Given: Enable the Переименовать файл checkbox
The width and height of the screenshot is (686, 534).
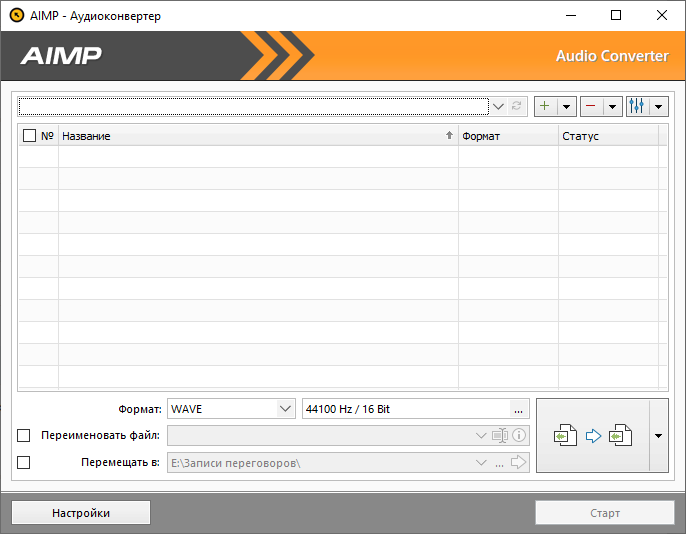Looking at the screenshot, I should [24, 436].
